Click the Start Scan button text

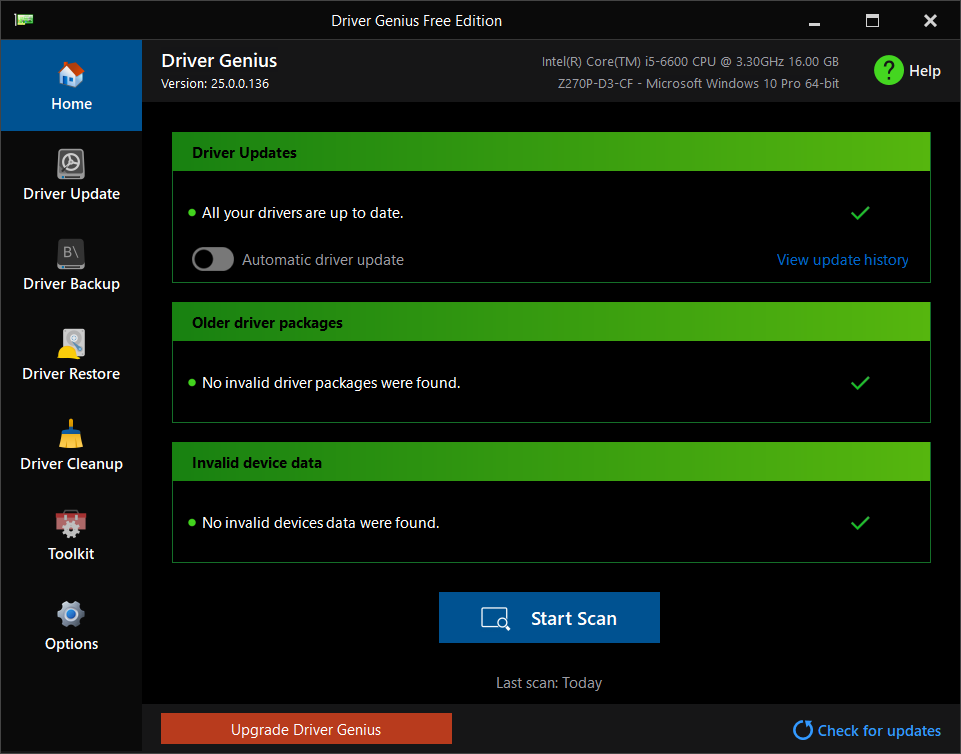[x=574, y=619]
